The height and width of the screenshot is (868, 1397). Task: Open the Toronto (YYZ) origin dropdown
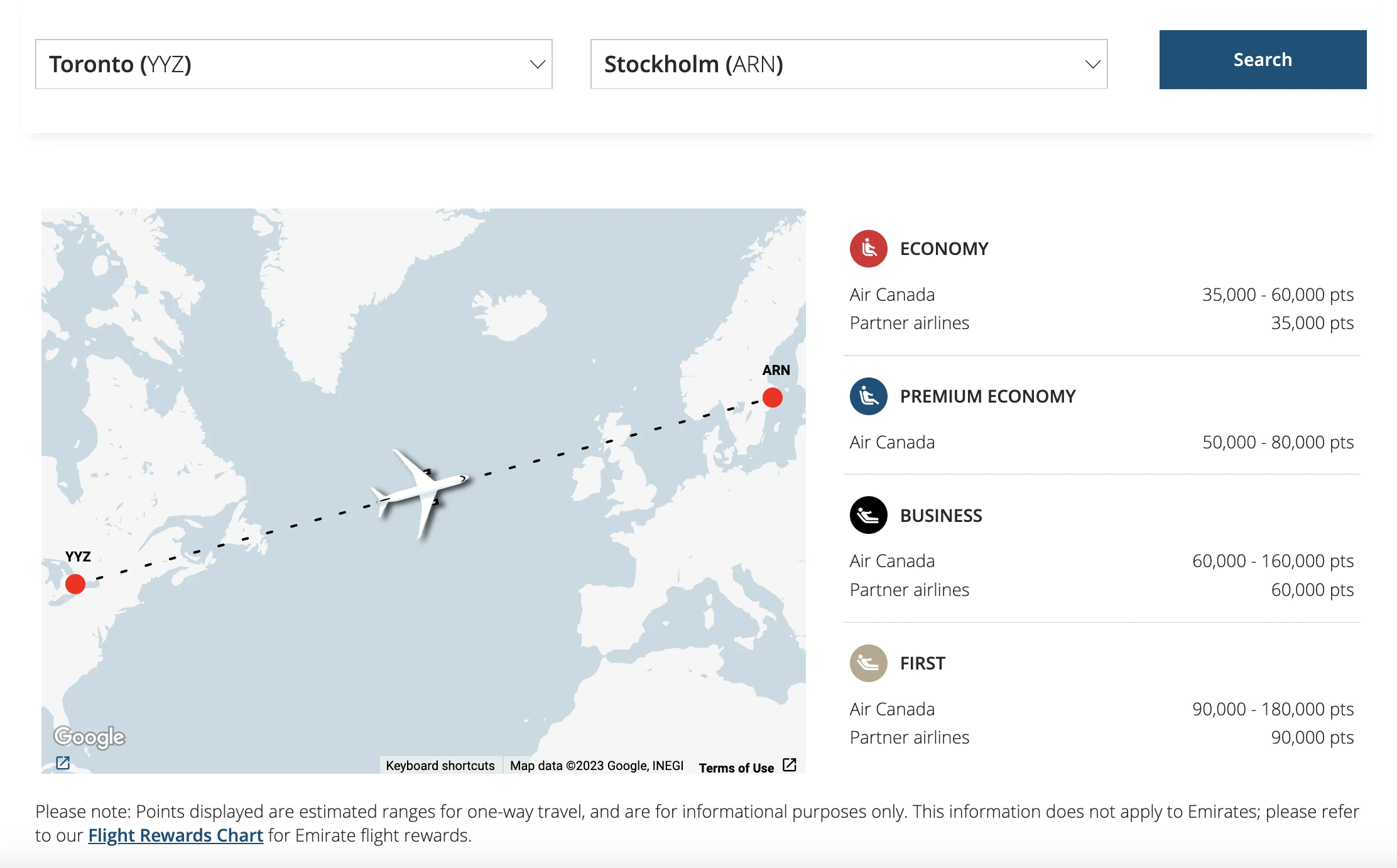point(294,64)
